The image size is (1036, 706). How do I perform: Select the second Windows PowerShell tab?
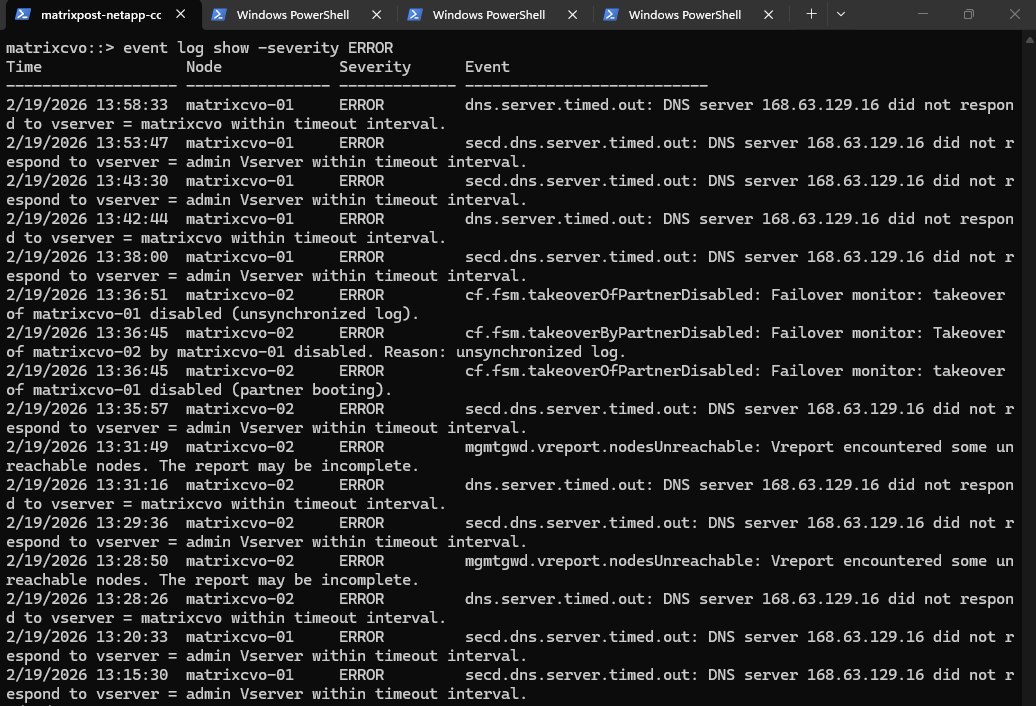pyautogui.click(x=293, y=15)
